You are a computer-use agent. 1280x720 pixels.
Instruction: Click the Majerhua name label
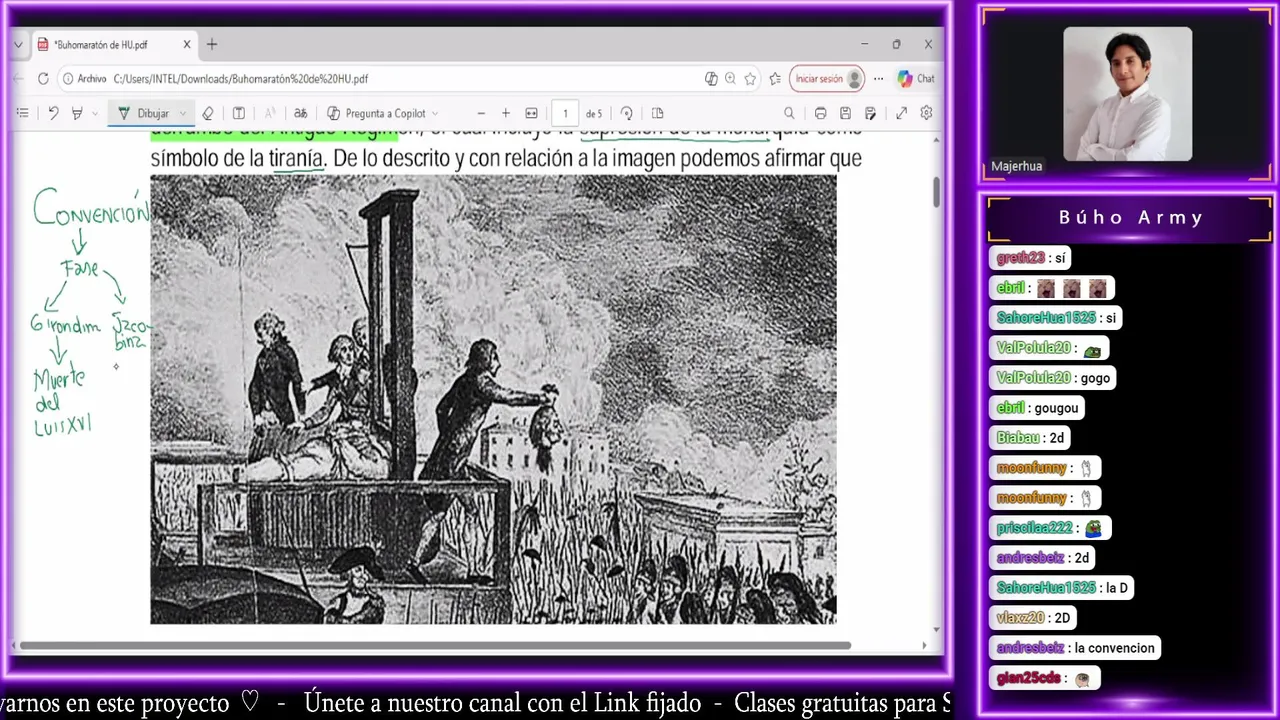[x=1017, y=166]
